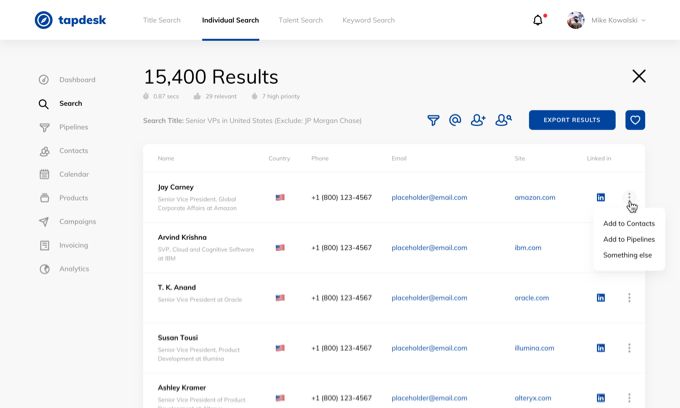Click the Site column header

tap(520, 158)
